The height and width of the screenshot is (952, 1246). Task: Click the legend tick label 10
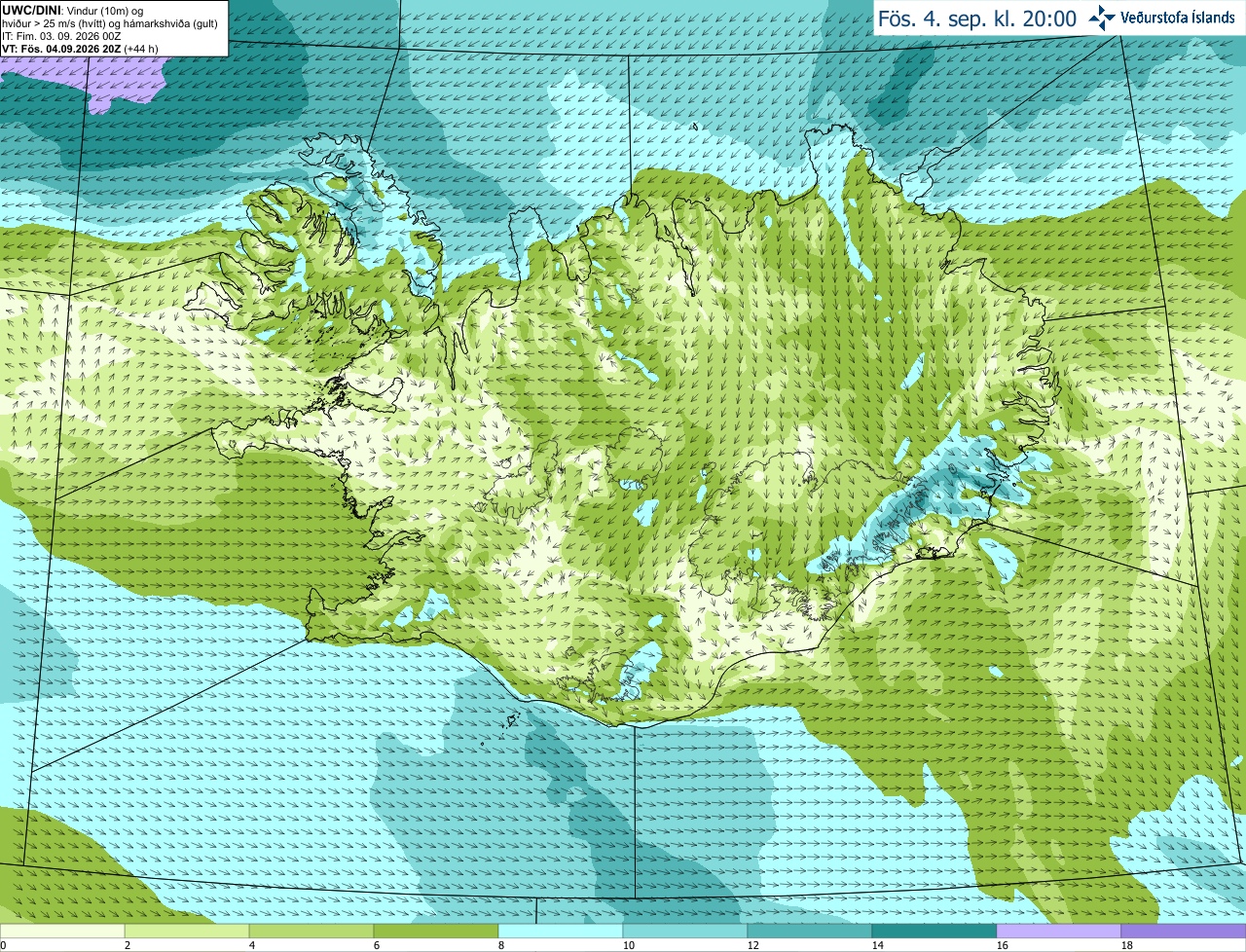(629, 945)
